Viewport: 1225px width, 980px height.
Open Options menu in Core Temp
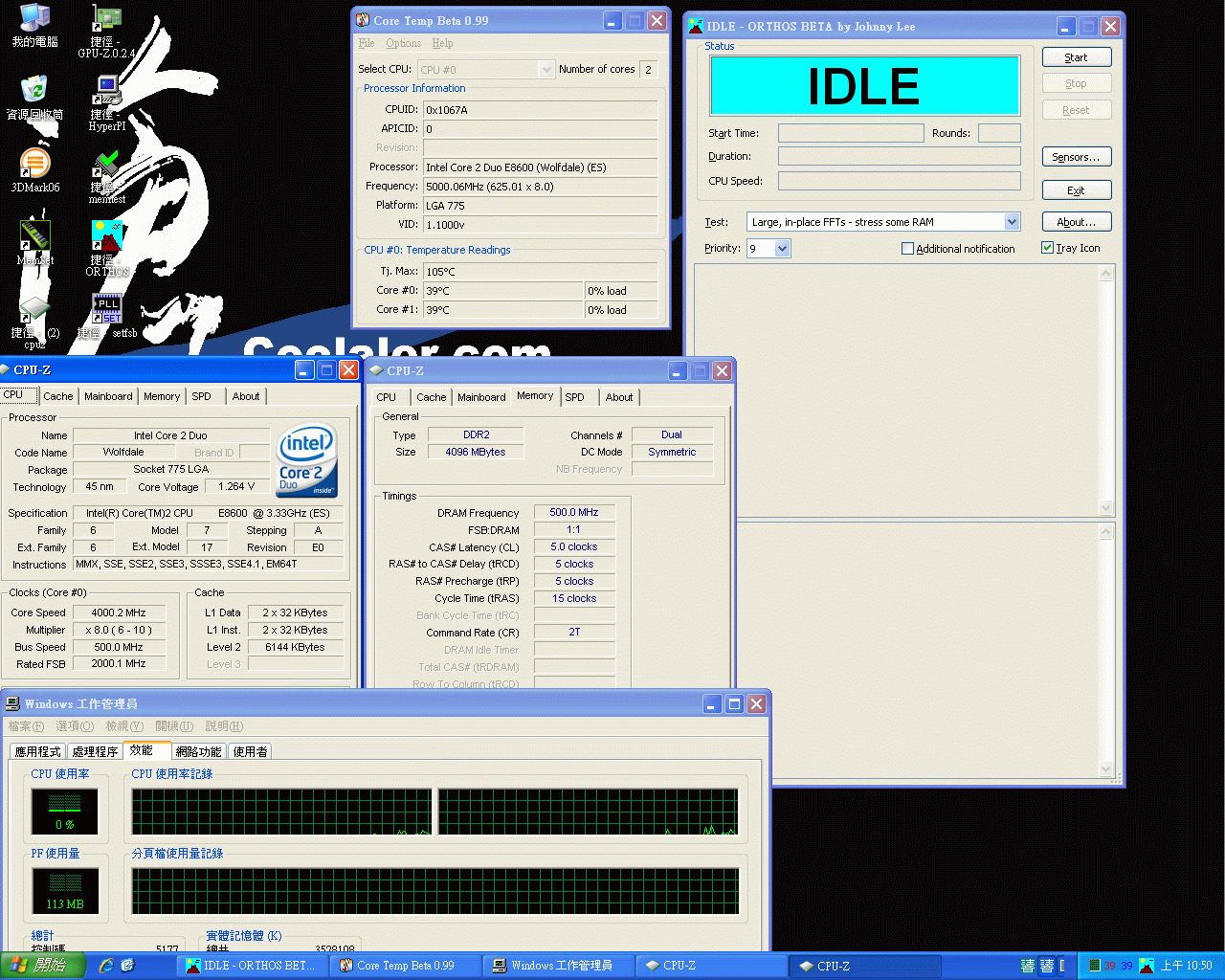click(x=403, y=43)
